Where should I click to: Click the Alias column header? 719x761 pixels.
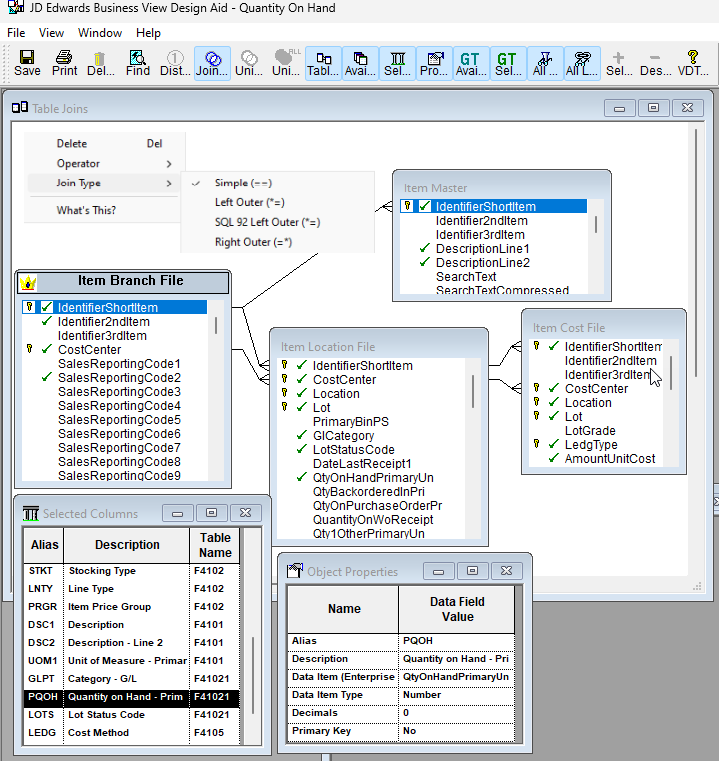click(44, 545)
